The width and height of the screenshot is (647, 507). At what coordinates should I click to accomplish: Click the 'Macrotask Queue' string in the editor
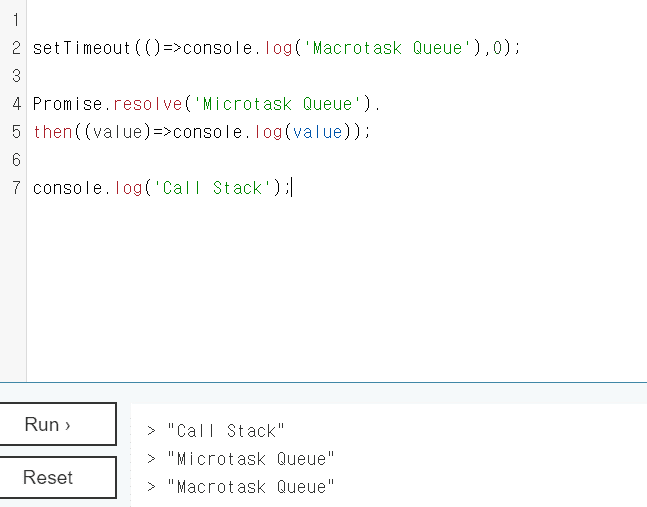[388, 48]
